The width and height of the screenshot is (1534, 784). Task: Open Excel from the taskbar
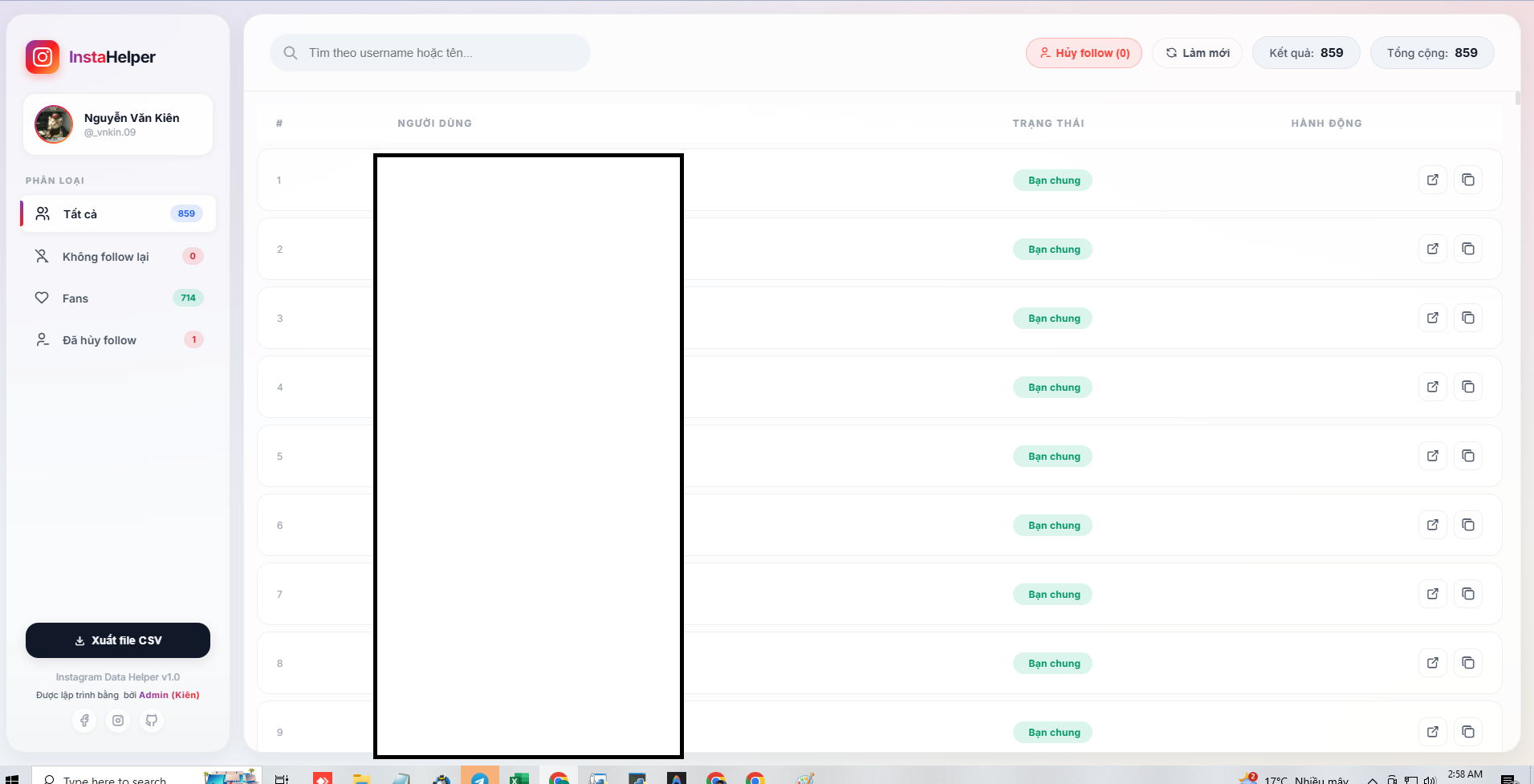click(x=519, y=777)
